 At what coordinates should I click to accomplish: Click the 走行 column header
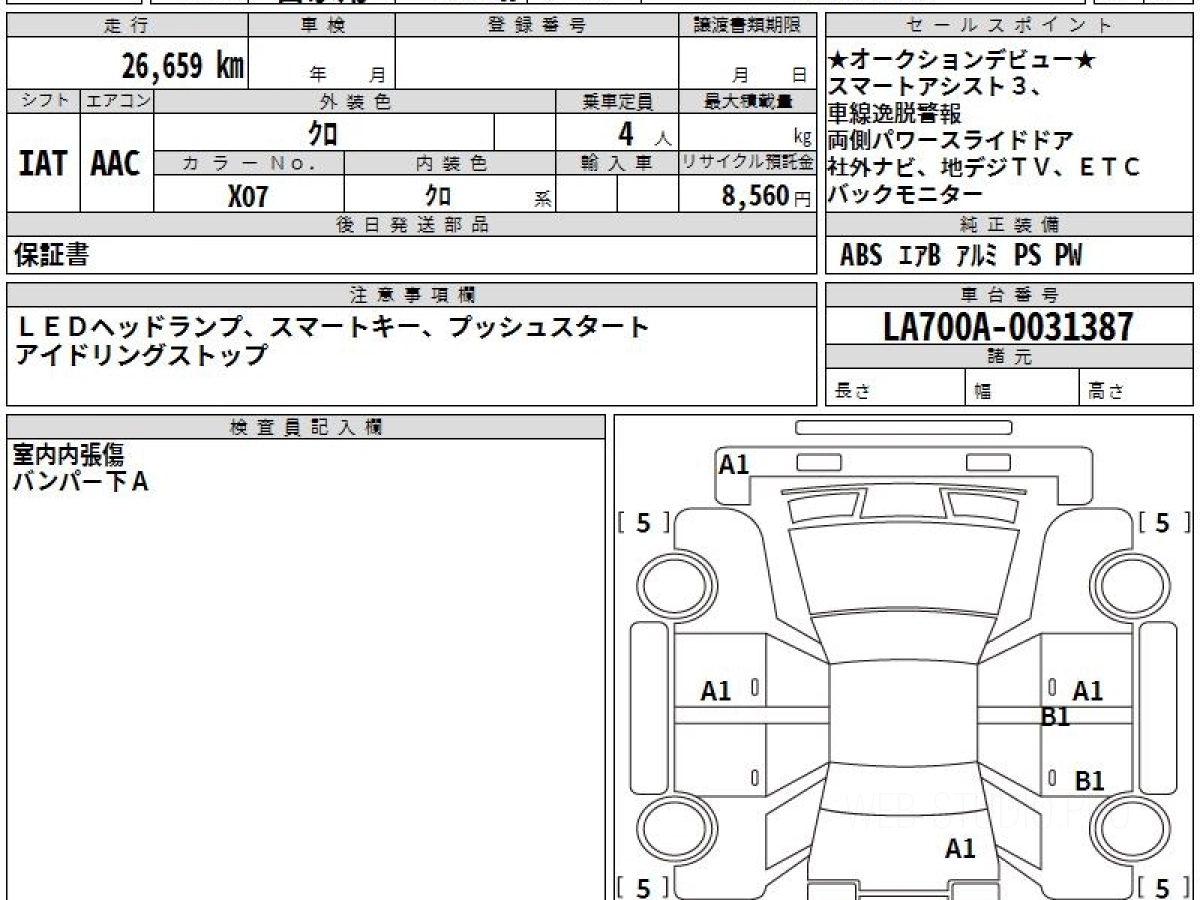click(127, 26)
